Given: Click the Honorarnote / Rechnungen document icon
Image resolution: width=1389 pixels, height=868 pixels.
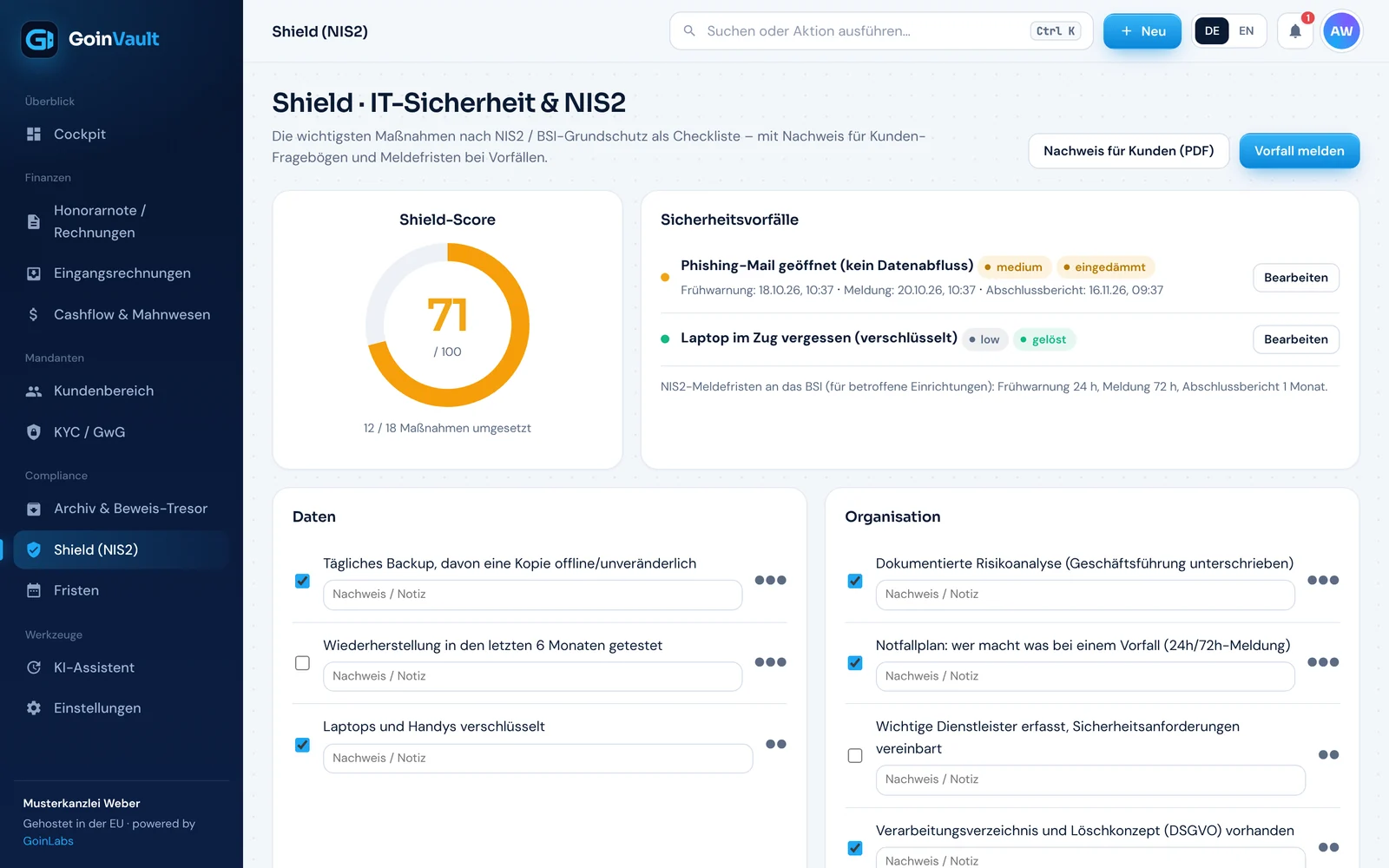Looking at the screenshot, I should click(x=34, y=221).
